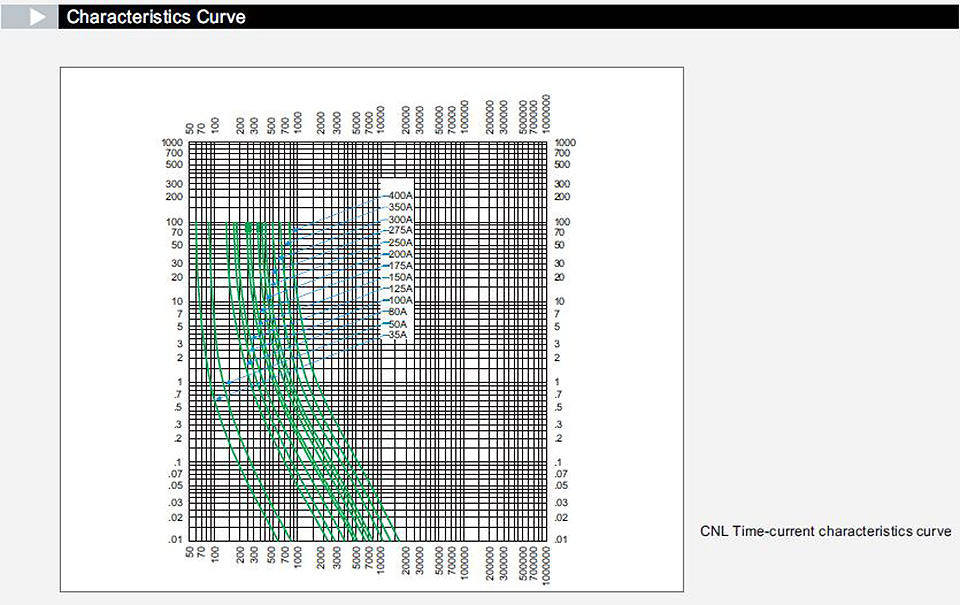The width and height of the screenshot is (960, 605).
Task: Select the 200A curve label
Action: [x=401, y=254]
